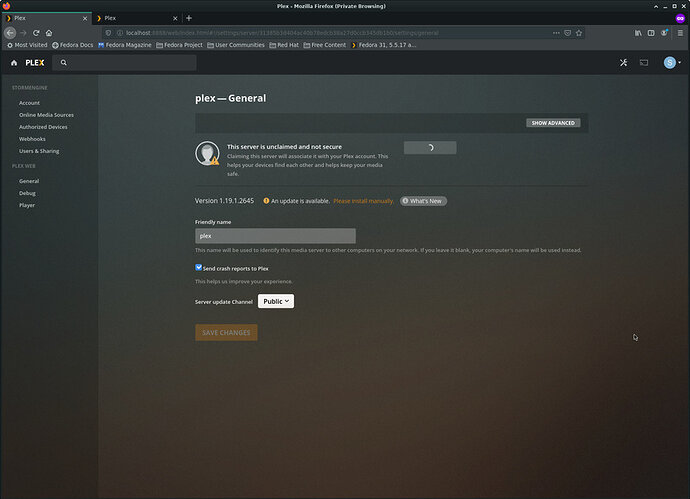Uncheck Send crash reports to Plex
The height and width of the screenshot is (499, 690).
point(198,268)
